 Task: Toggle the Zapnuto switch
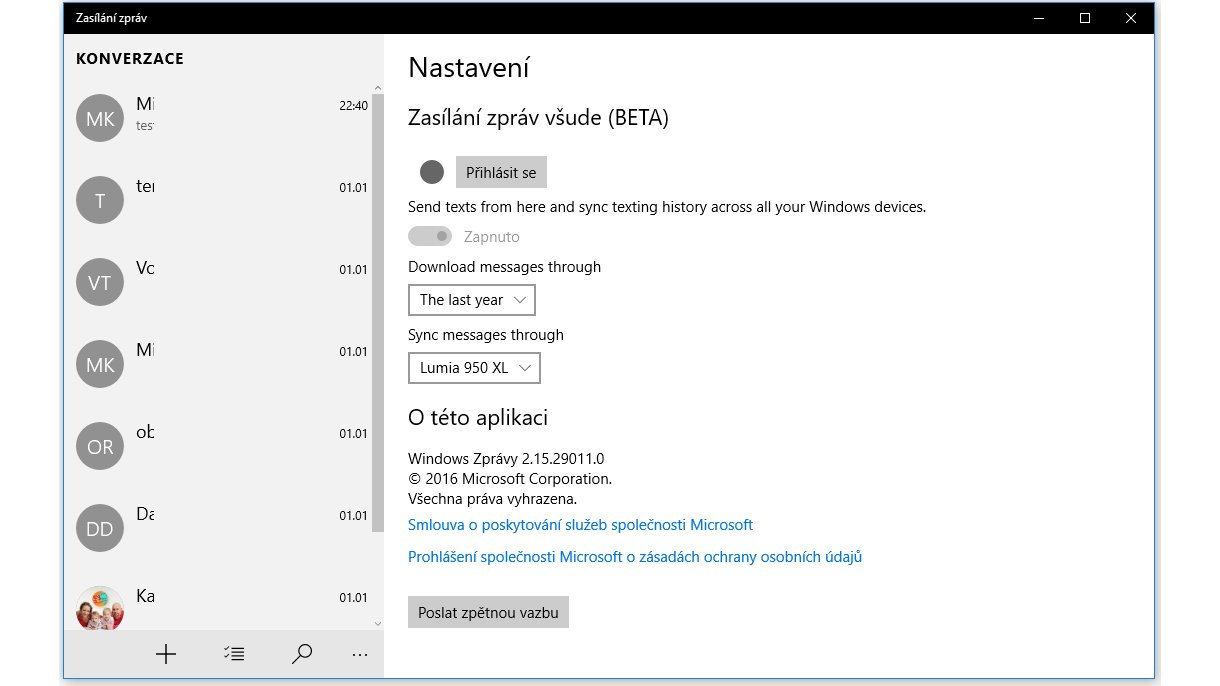point(430,237)
